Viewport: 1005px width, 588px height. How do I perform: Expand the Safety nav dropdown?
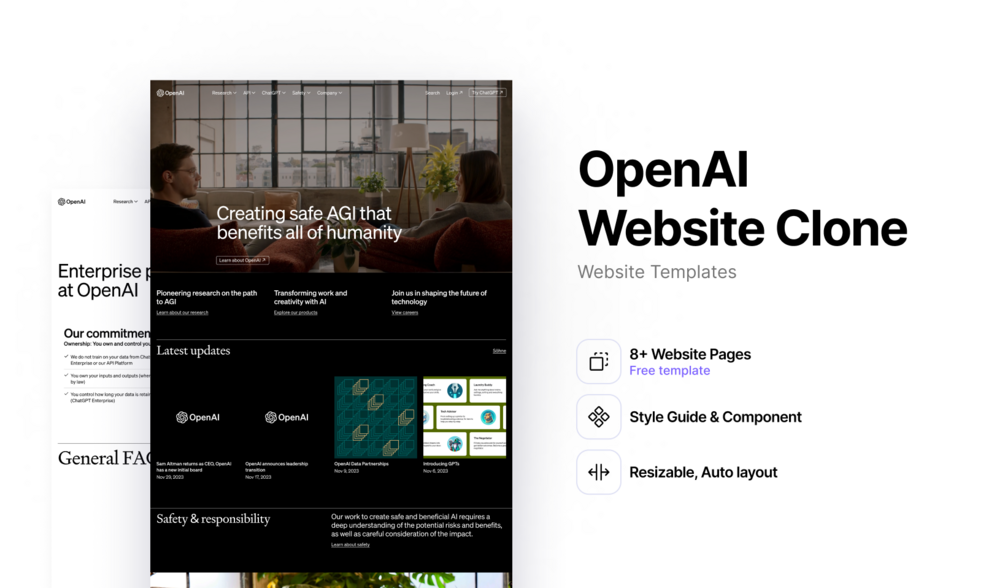point(301,93)
